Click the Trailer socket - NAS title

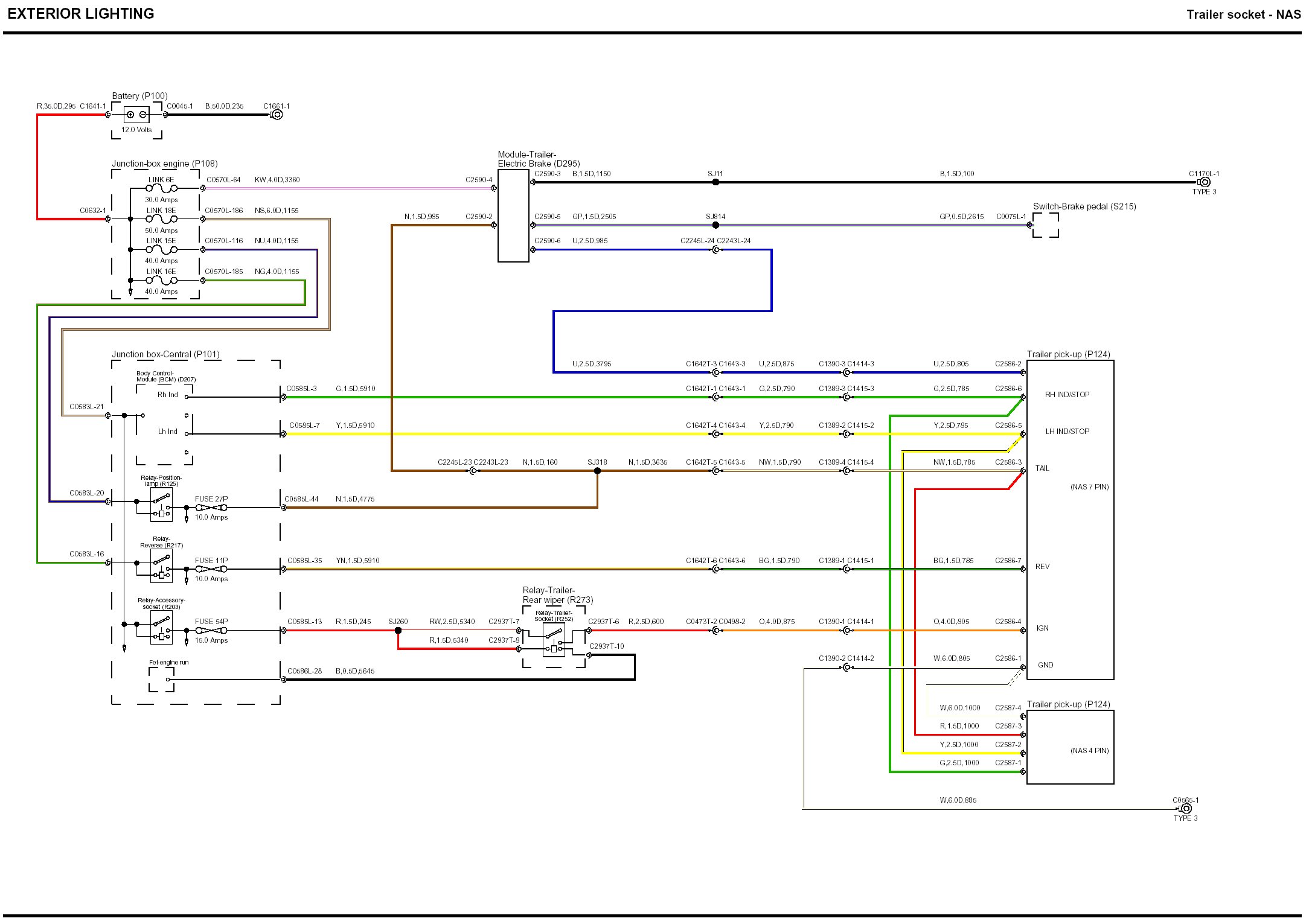point(1243,14)
